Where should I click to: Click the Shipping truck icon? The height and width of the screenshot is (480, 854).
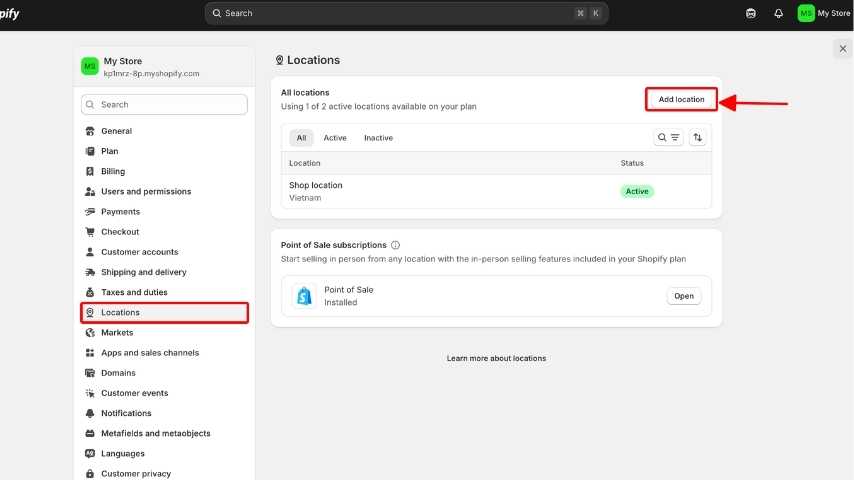click(90, 272)
